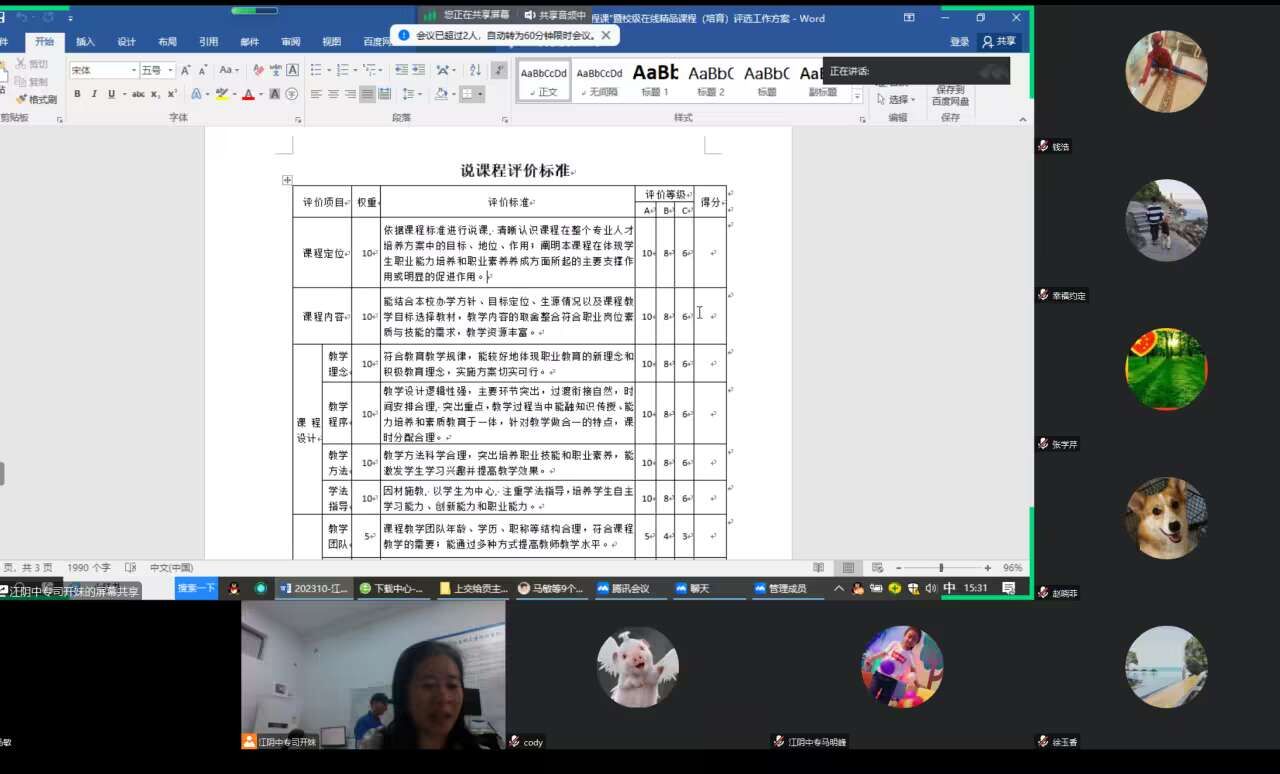1280x774 pixels.
Task: Sort the selected text
Action: pyautogui.click(x=475, y=70)
